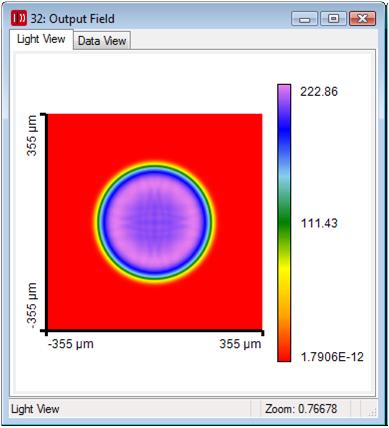
Task: Switch to the Data View tab
Action: pos(102,41)
